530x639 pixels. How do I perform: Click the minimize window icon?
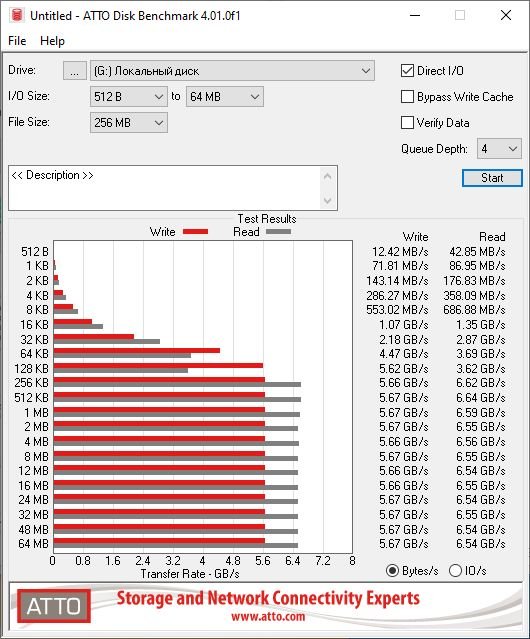[x=415, y=15]
